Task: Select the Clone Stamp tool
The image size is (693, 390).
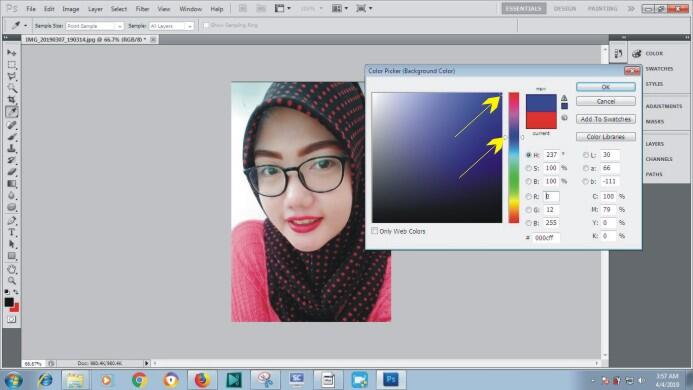Action: (11, 148)
